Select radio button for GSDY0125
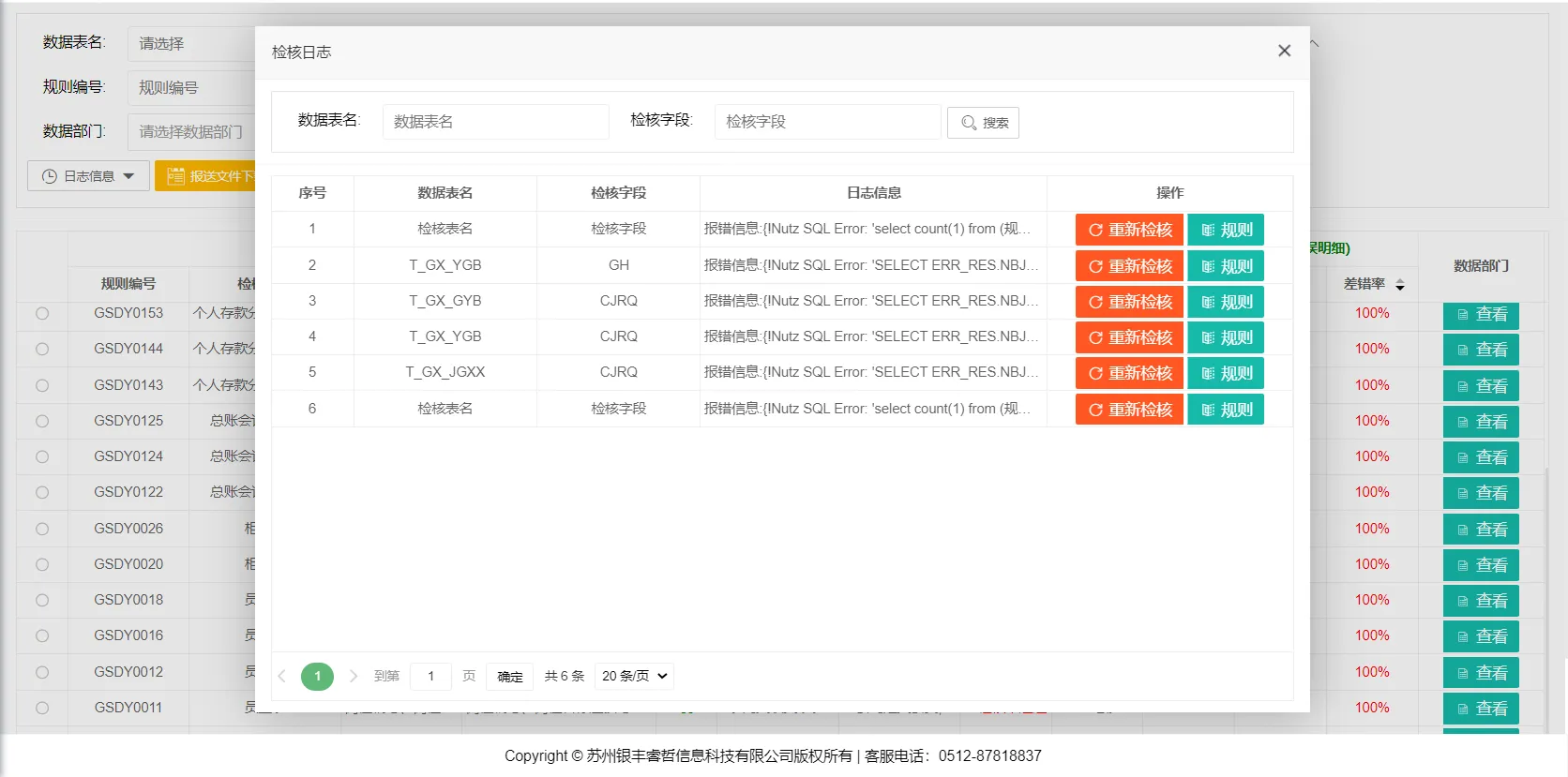Image resolution: width=1568 pixels, height=777 pixels. [x=42, y=421]
